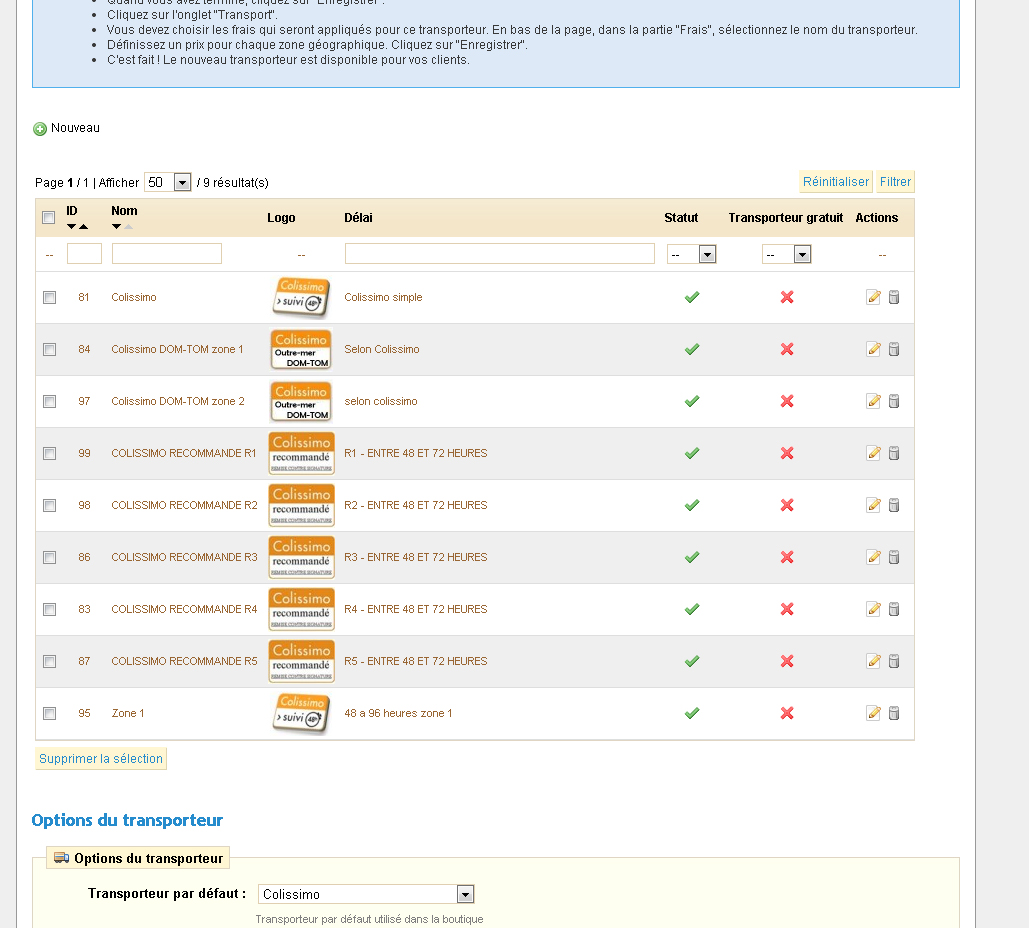Check the box for Colissimo DOM-TOM zone 1
Viewport: 1029px width, 928px height.
click(x=49, y=349)
